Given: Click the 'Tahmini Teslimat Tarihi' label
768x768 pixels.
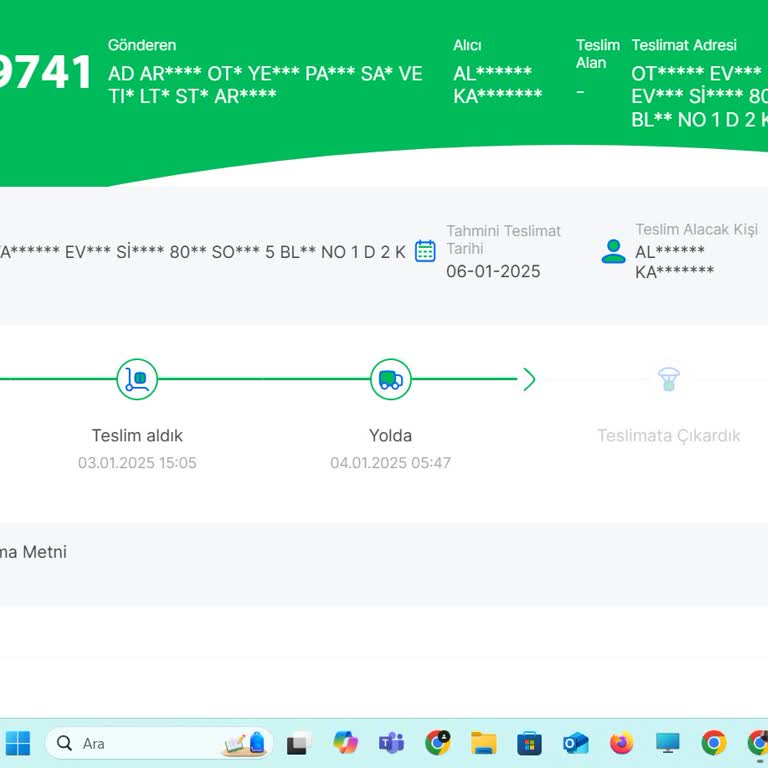Looking at the screenshot, I should tap(504, 240).
